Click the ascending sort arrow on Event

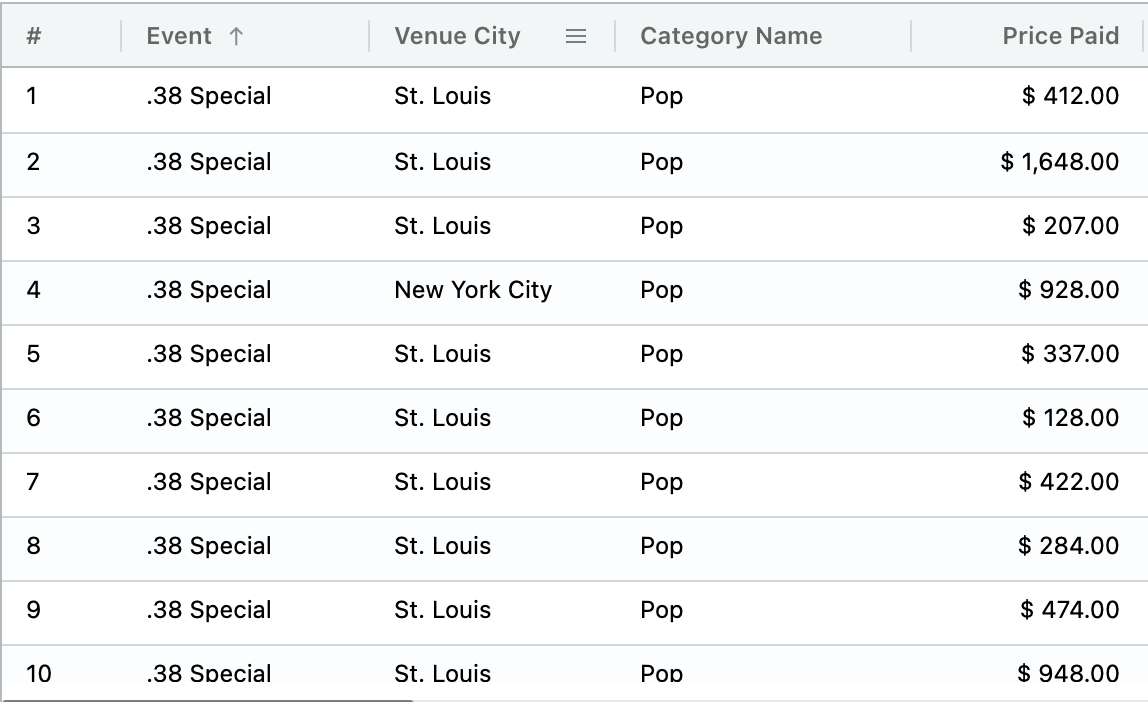pos(236,37)
